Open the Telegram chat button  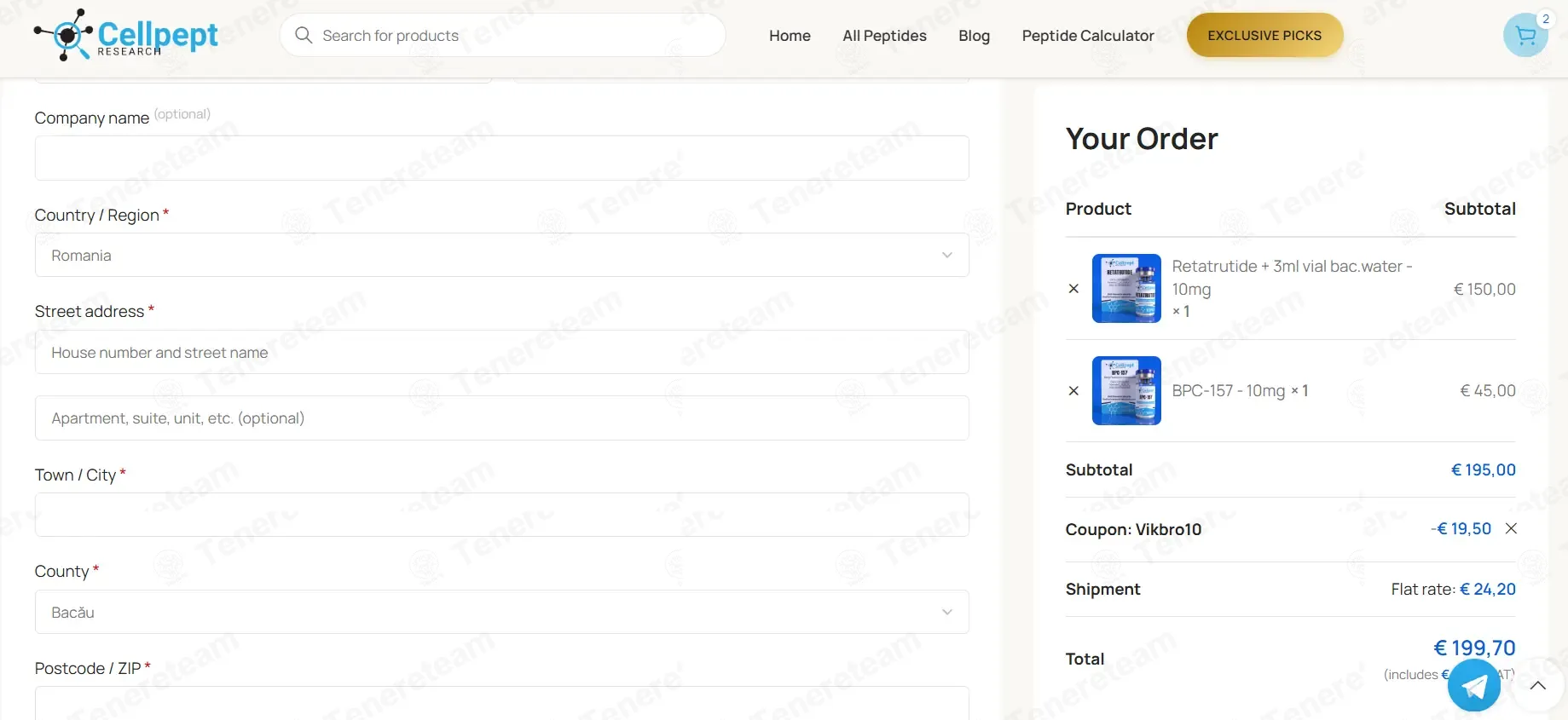pos(1473,685)
